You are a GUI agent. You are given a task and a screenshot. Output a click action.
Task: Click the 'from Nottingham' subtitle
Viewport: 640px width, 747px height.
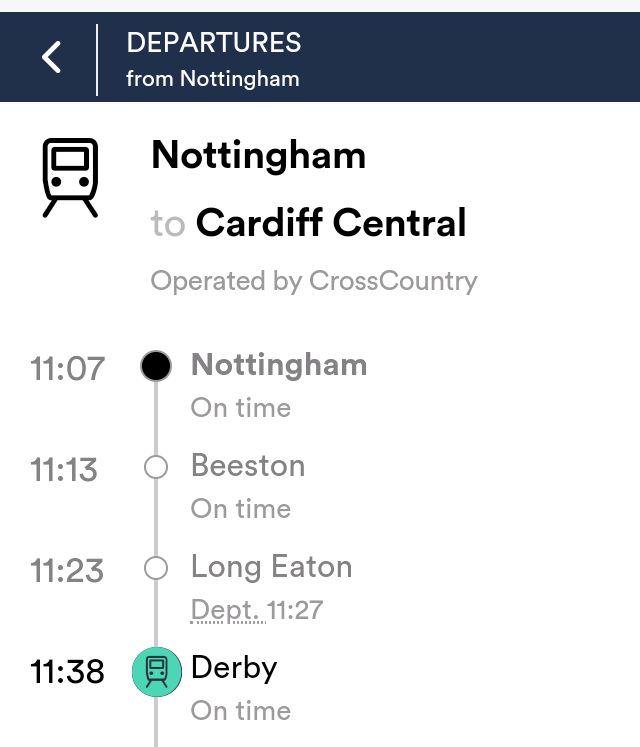(213, 79)
